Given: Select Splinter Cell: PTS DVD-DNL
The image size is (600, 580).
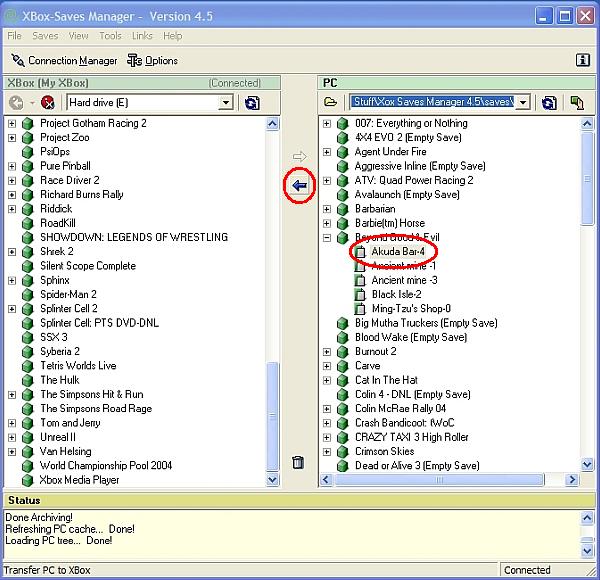Looking at the screenshot, I should pyautogui.click(x=99, y=323).
